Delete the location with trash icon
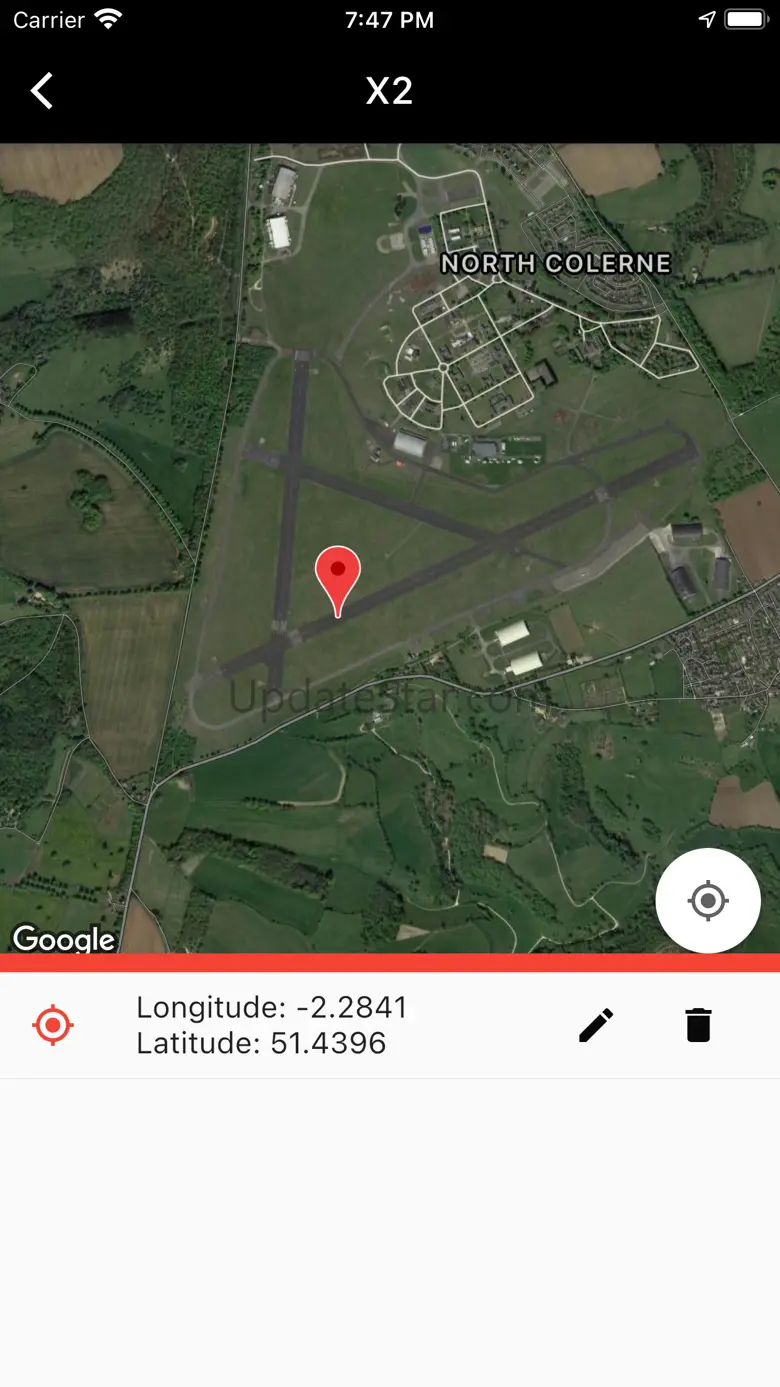The width and height of the screenshot is (780, 1387). [698, 1025]
